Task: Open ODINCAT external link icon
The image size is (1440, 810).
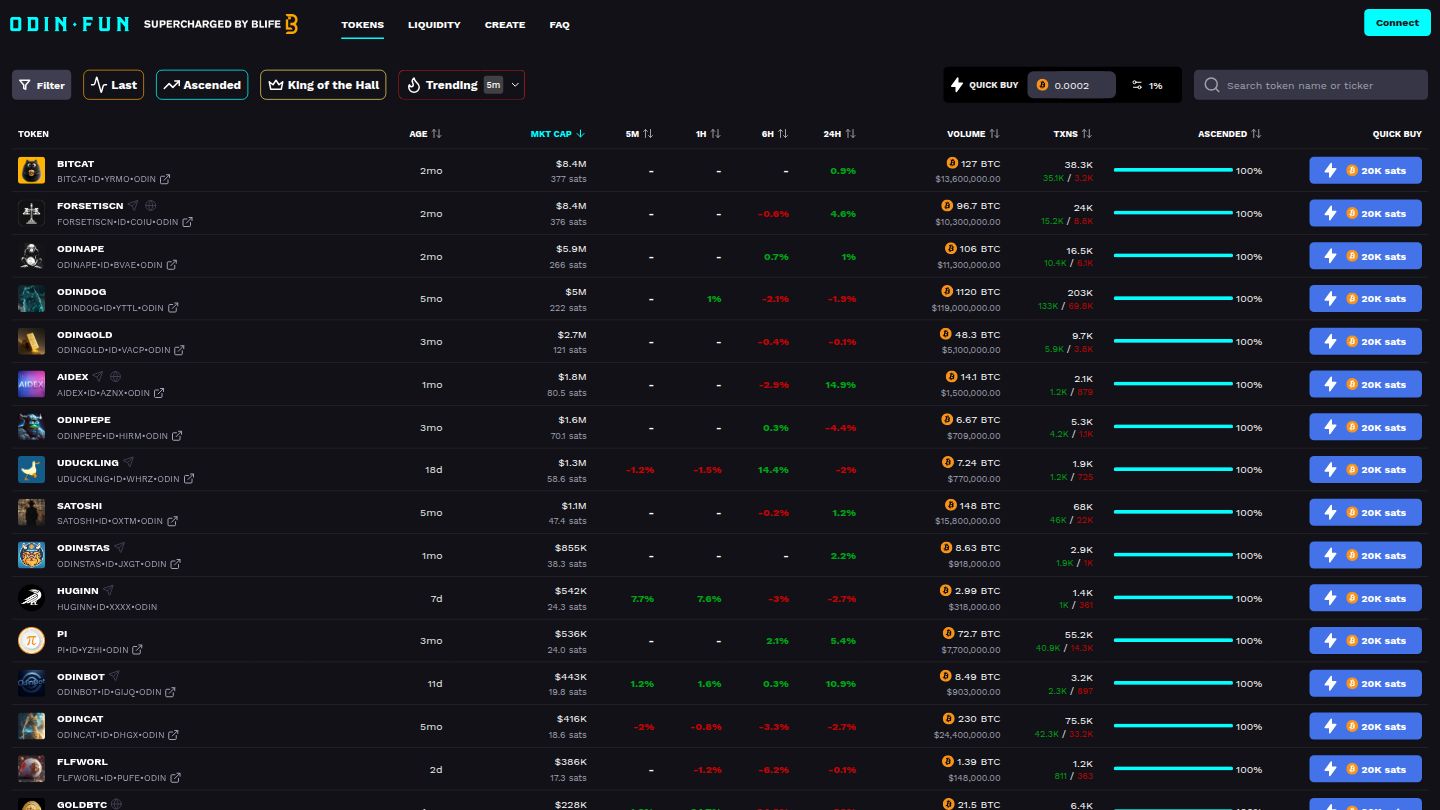Action: click(x=173, y=735)
